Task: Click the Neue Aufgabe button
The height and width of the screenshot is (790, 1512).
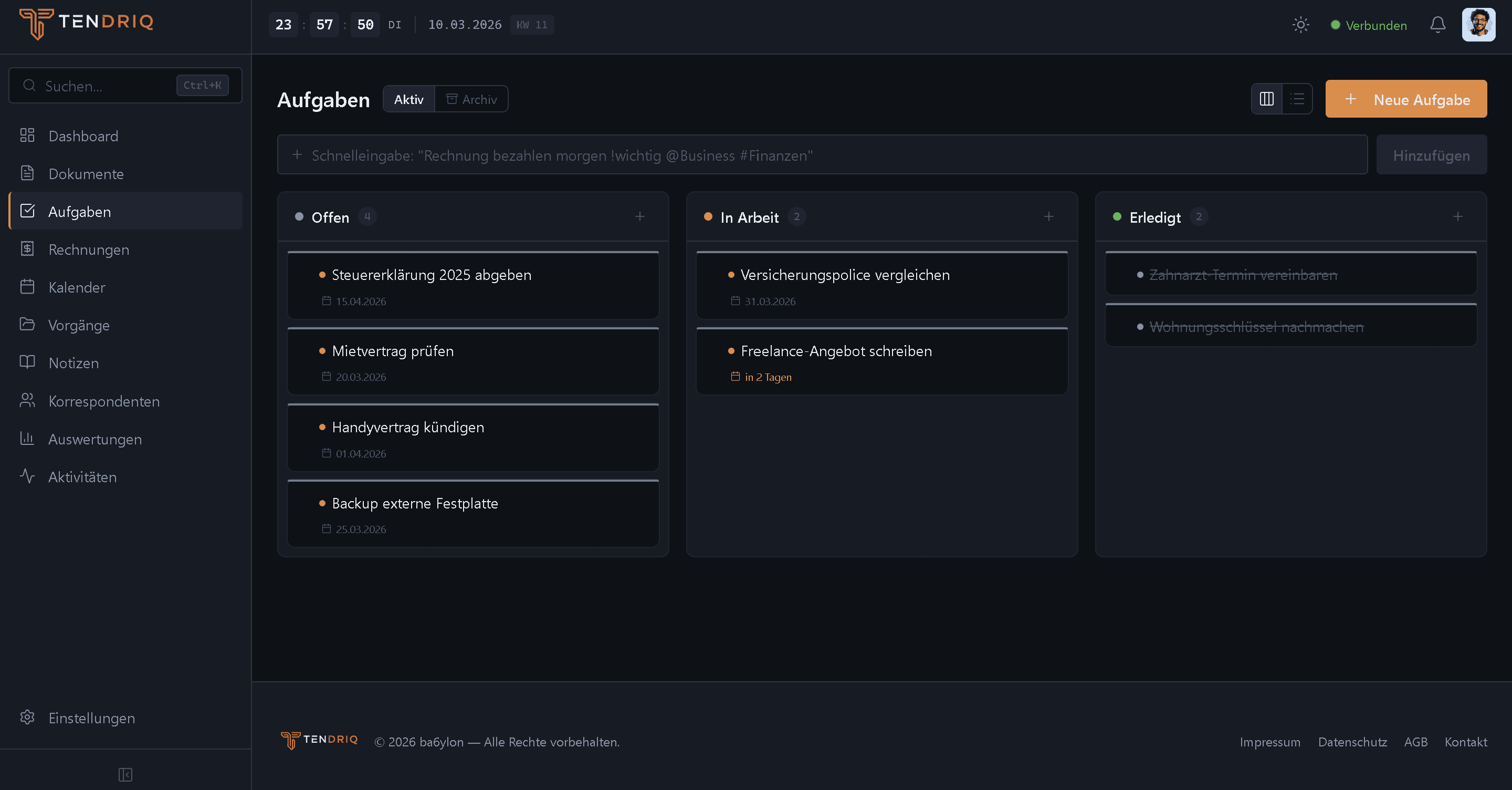Action: (x=1406, y=99)
